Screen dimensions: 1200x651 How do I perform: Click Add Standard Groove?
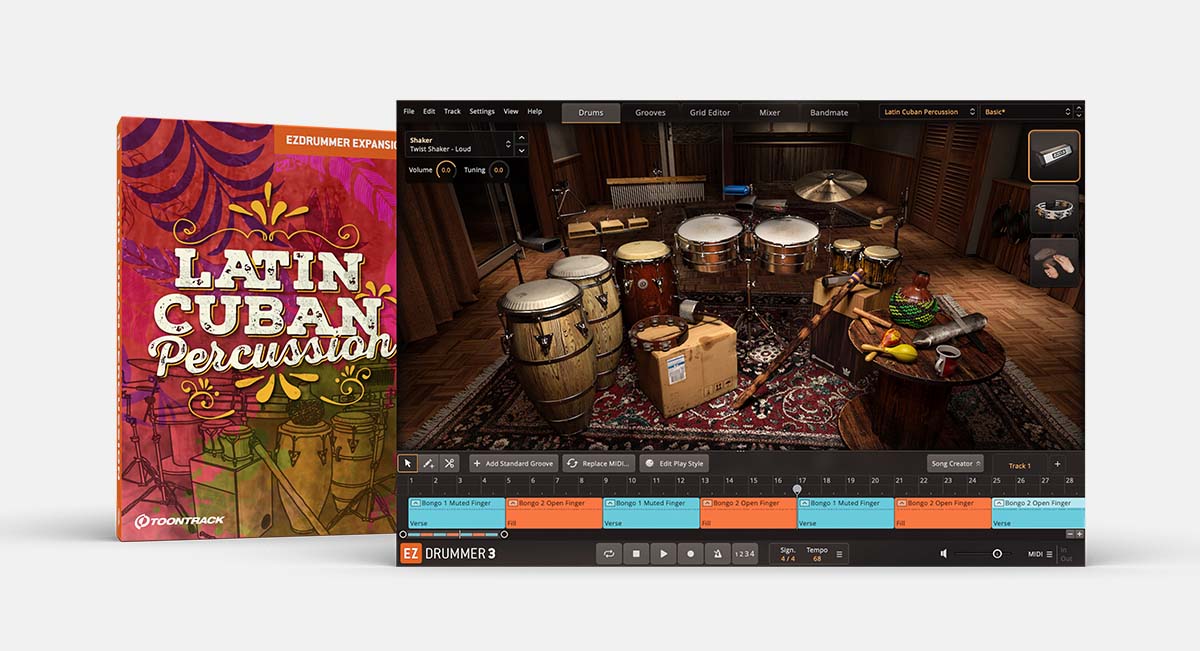(x=513, y=462)
